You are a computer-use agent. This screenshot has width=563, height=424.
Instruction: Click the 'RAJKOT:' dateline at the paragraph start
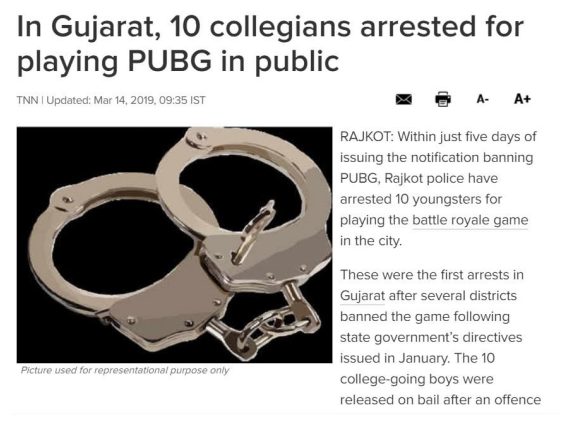pos(367,137)
